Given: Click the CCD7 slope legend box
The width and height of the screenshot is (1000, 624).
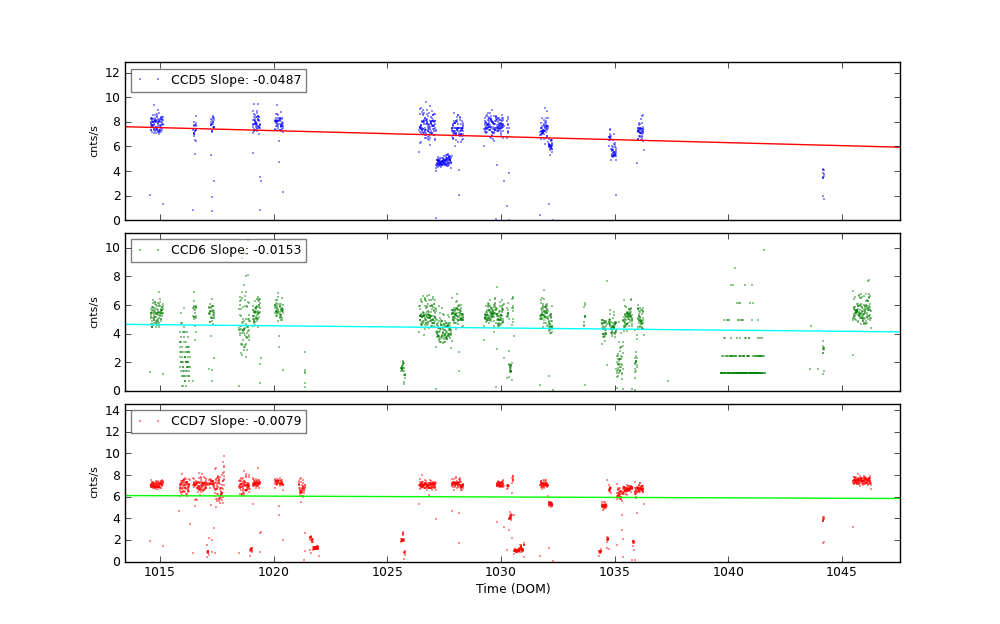Looking at the screenshot, I should tap(218, 421).
